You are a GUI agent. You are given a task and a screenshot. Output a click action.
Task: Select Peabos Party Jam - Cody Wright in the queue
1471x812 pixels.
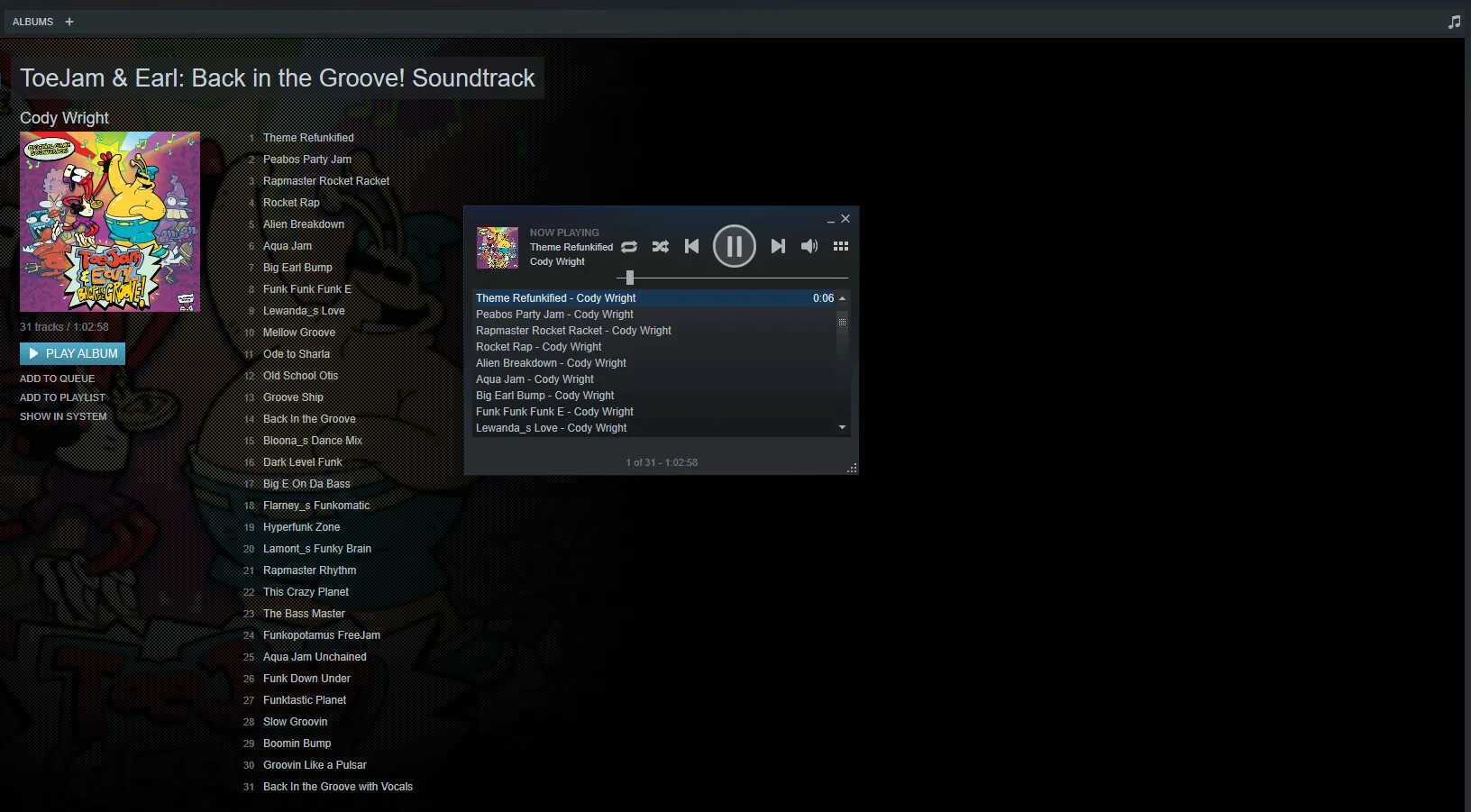tap(655, 315)
